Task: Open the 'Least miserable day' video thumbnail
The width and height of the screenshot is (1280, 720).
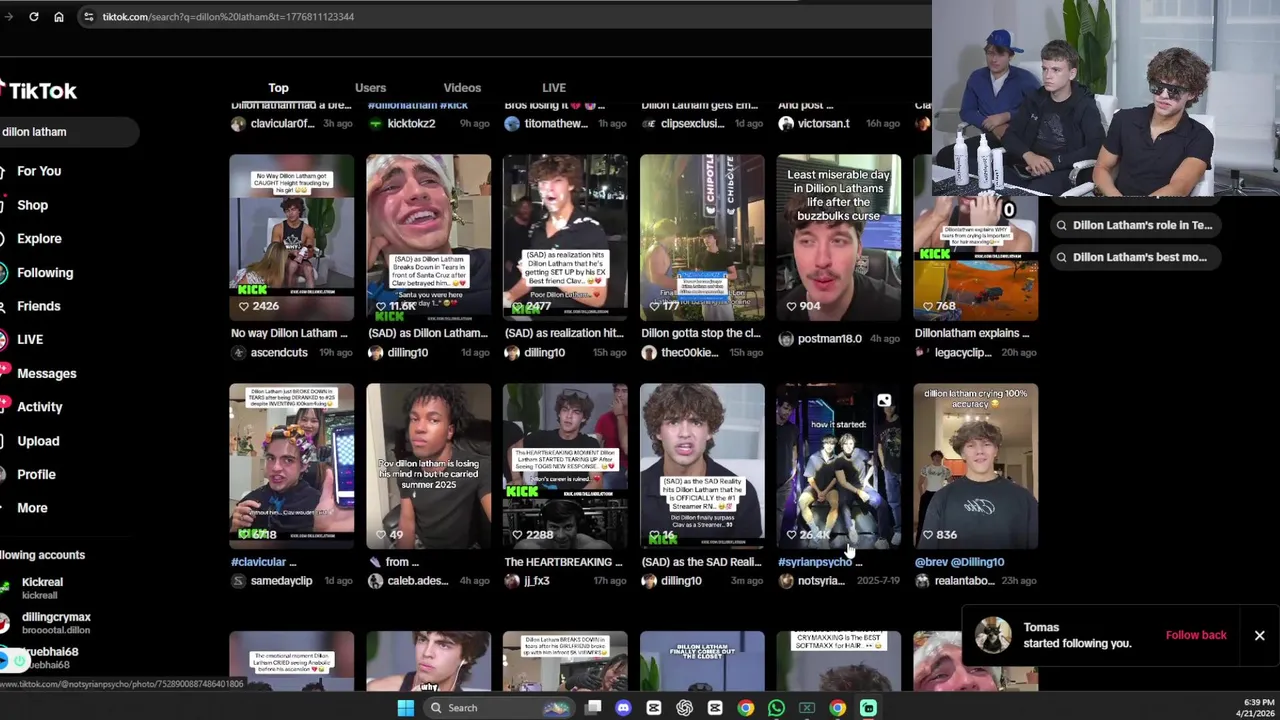Action: click(838, 238)
